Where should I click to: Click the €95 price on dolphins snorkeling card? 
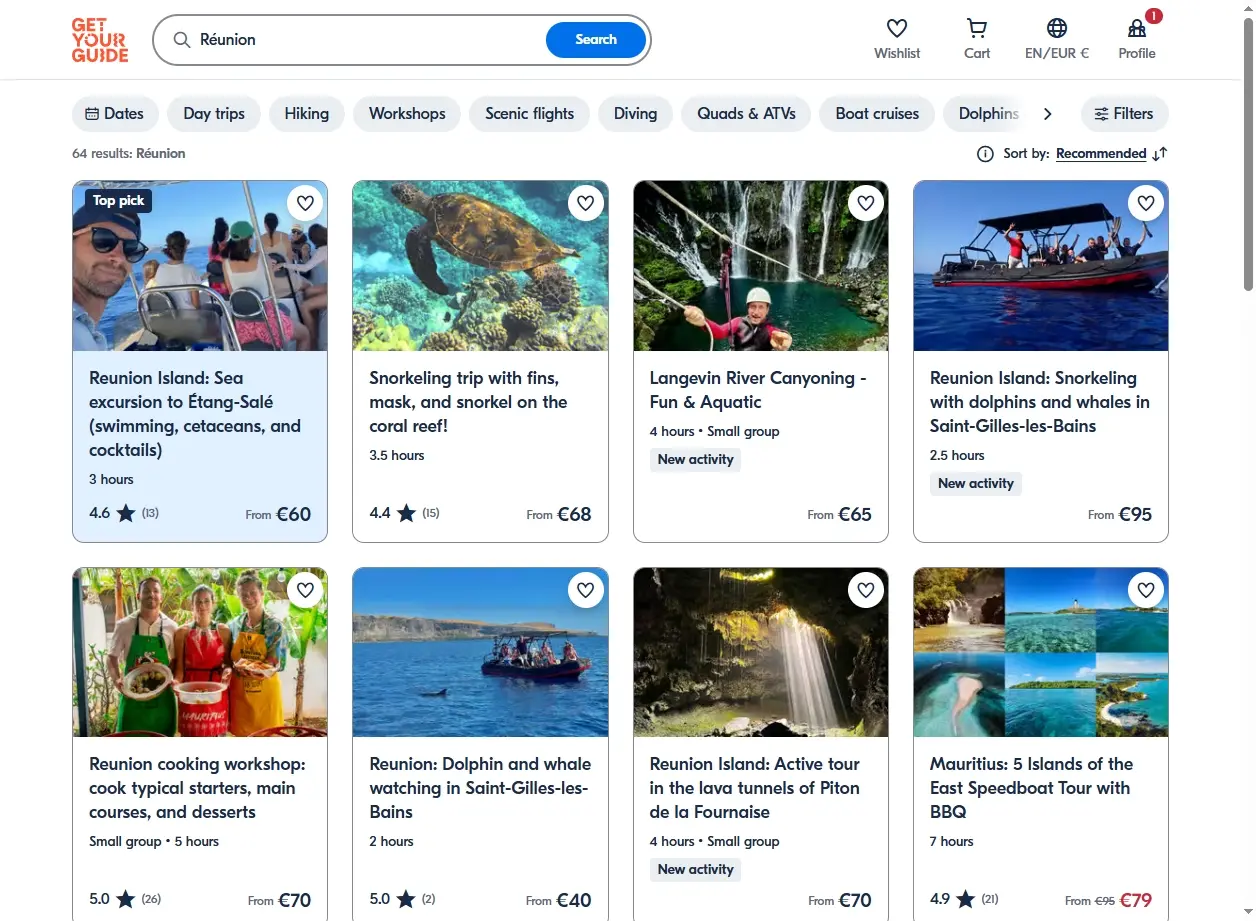(x=1135, y=514)
